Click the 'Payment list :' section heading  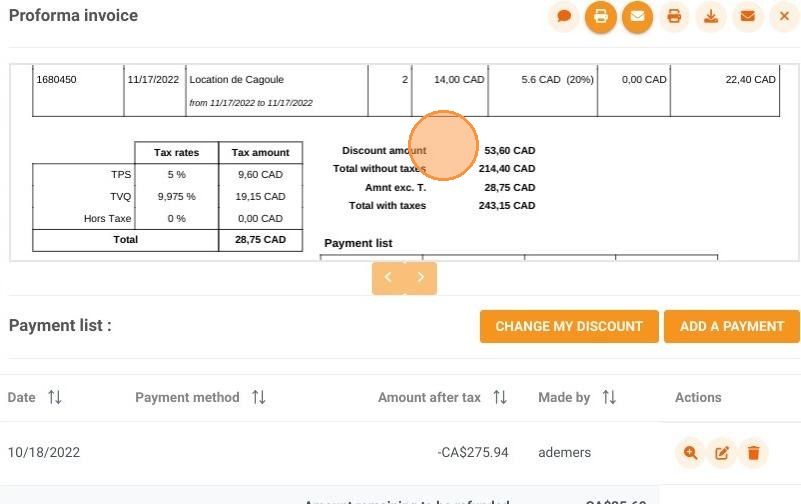(x=60, y=325)
